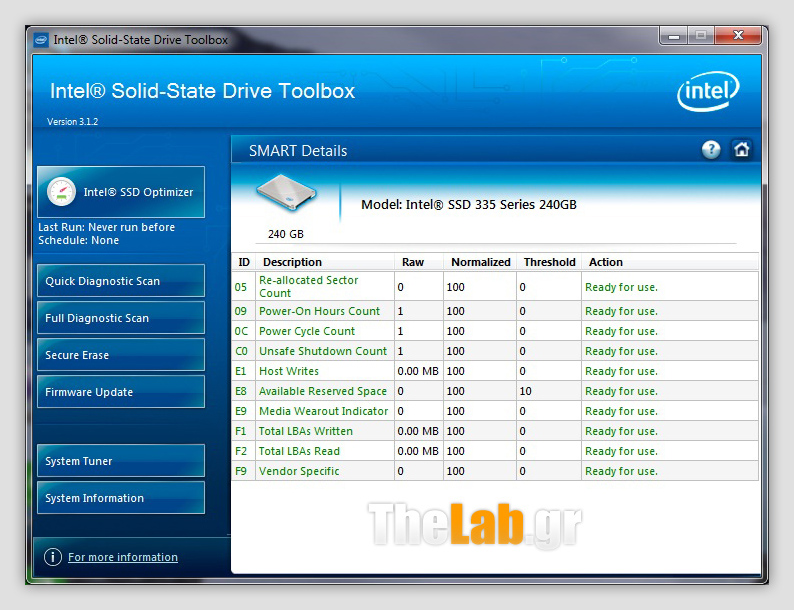
Task: Open System Tuner
Action: (121, 461)
